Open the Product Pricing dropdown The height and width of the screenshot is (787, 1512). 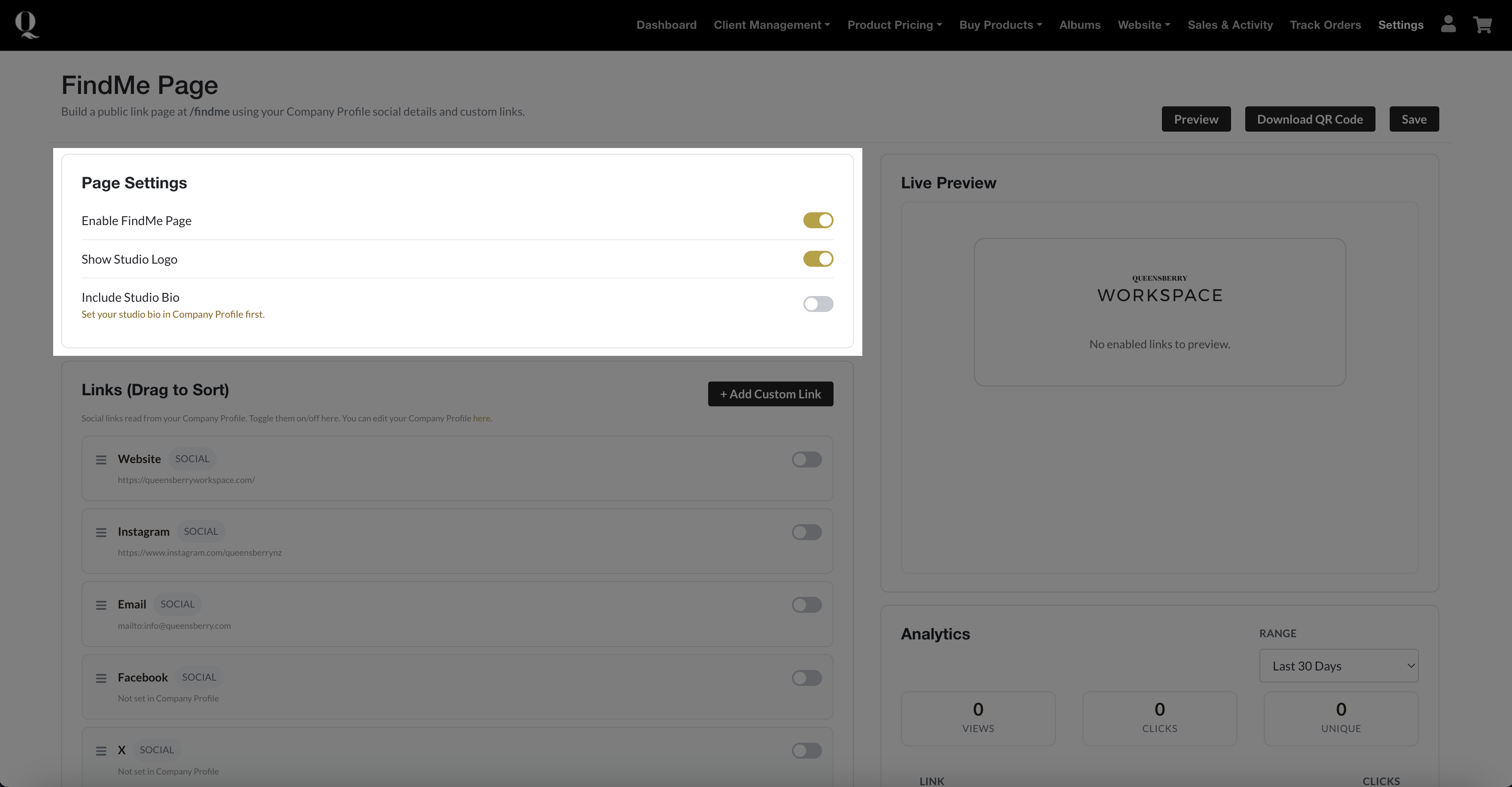894,25
